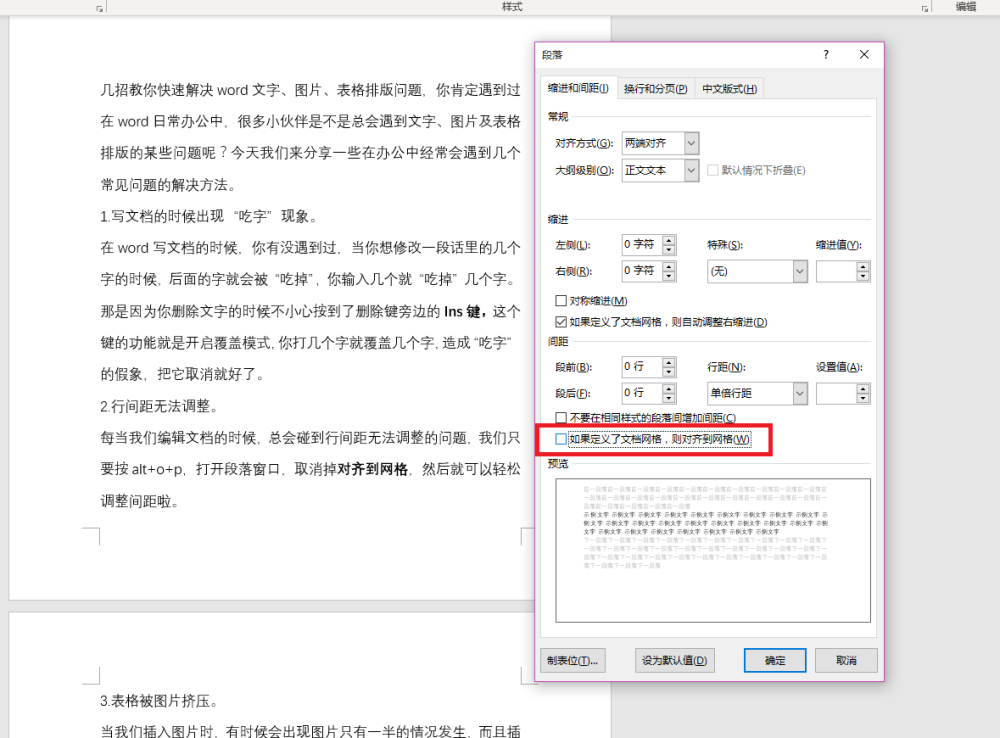The width and height of the screenshot is (1000, 738).
Task: Check the 默认情况下折叠 checkbox
Action: point(713,170)
